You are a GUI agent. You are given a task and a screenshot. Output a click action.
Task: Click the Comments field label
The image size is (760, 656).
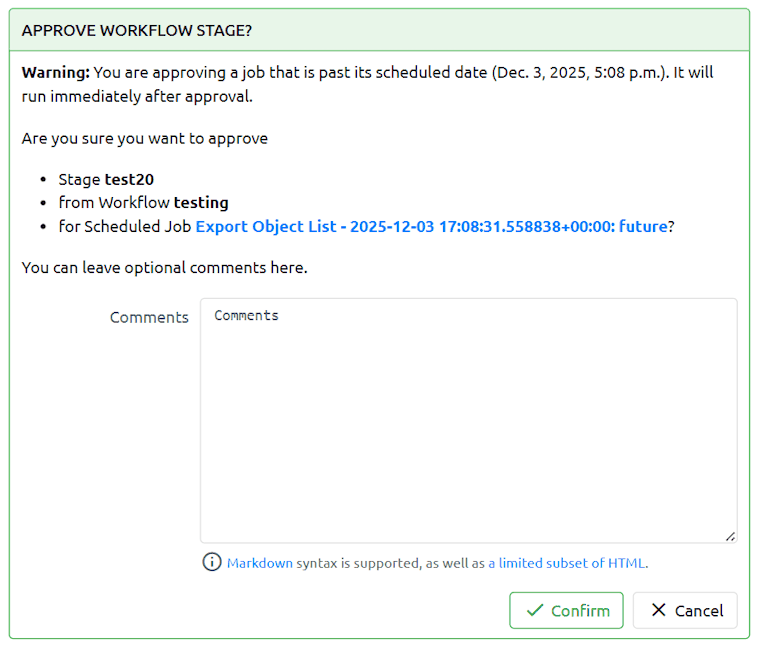coord(149,317)
